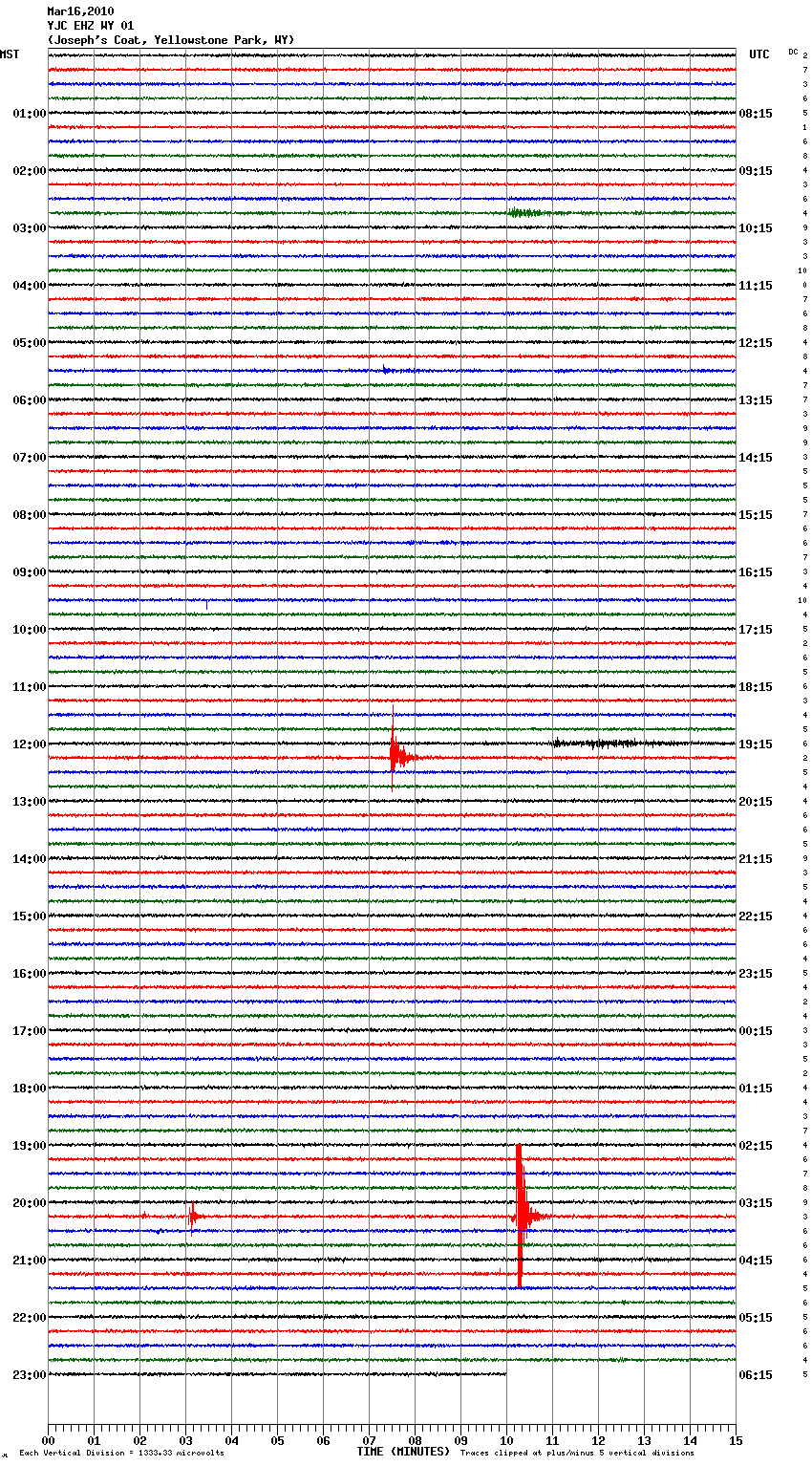Click the Joseph's Coat, Yellowstone Park location title
The width and height of the screenshot is (812, 1466).
pos(171,40)
